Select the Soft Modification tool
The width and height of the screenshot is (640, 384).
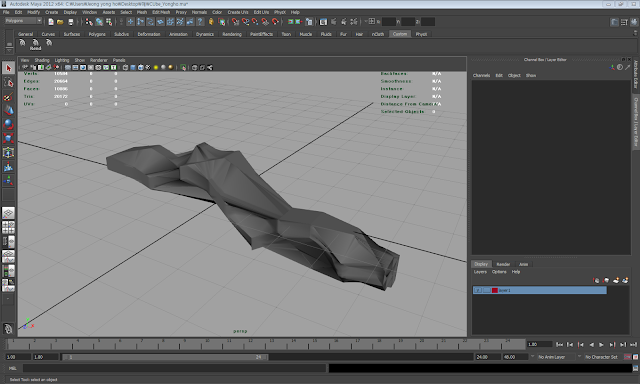coord(8,166)
